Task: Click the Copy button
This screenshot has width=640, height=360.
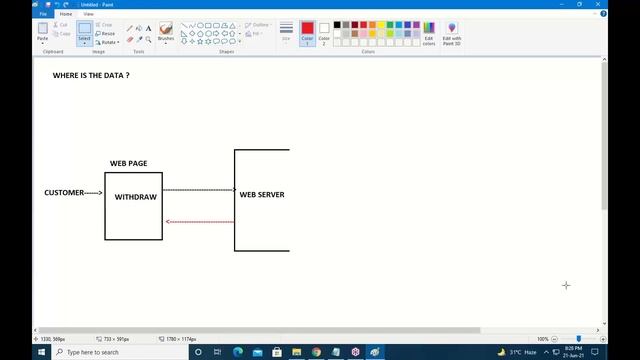Action: 62,33
